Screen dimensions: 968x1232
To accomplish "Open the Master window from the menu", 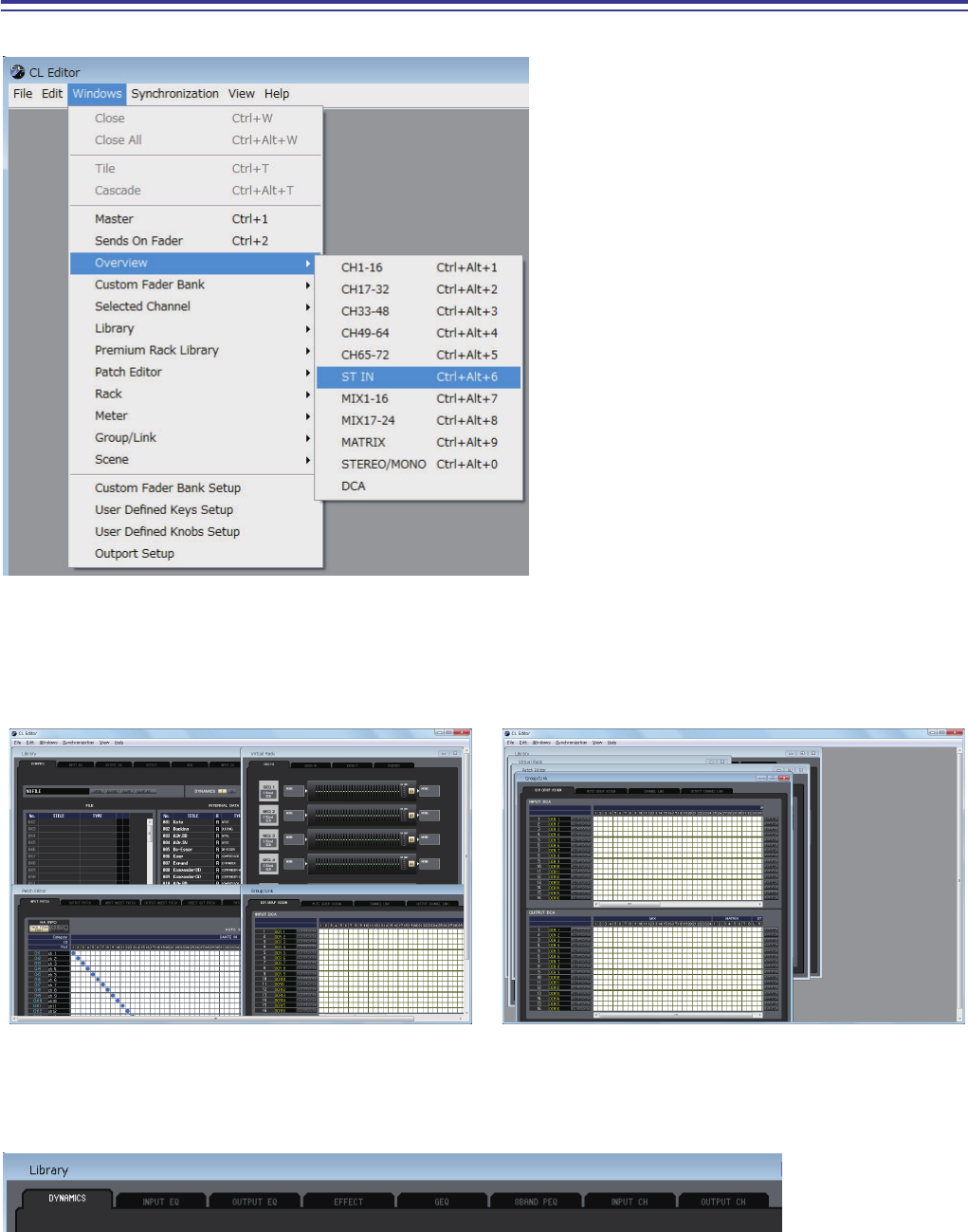I will (195, 219).
